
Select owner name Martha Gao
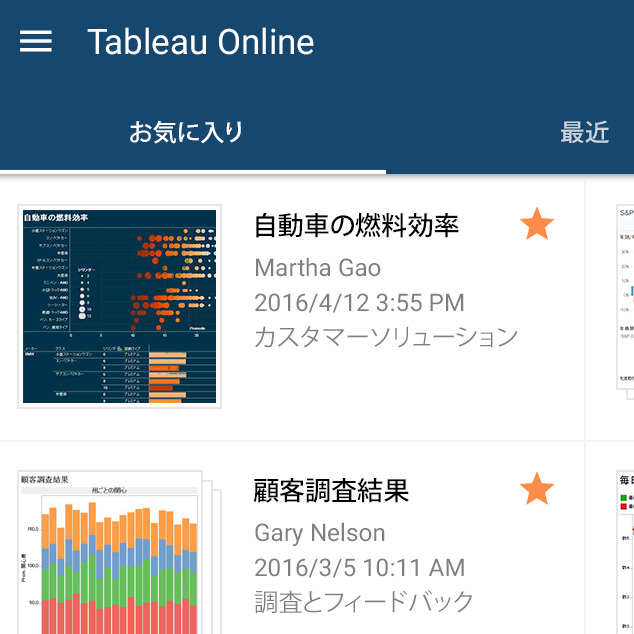coord(318,268)
